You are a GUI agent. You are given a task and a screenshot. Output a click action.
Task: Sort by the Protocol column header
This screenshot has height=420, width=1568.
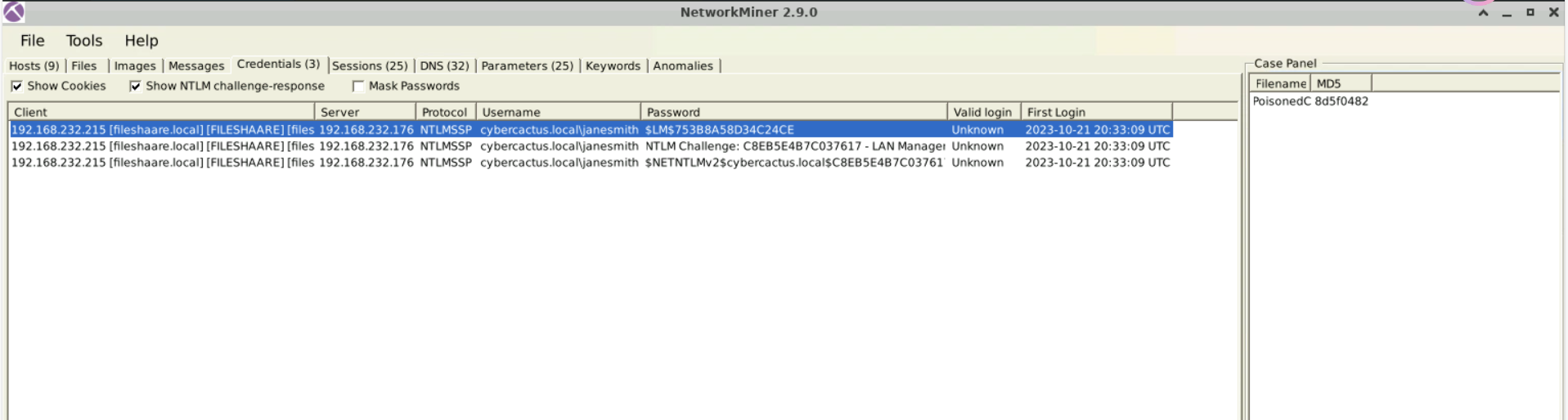coord(446,112)
